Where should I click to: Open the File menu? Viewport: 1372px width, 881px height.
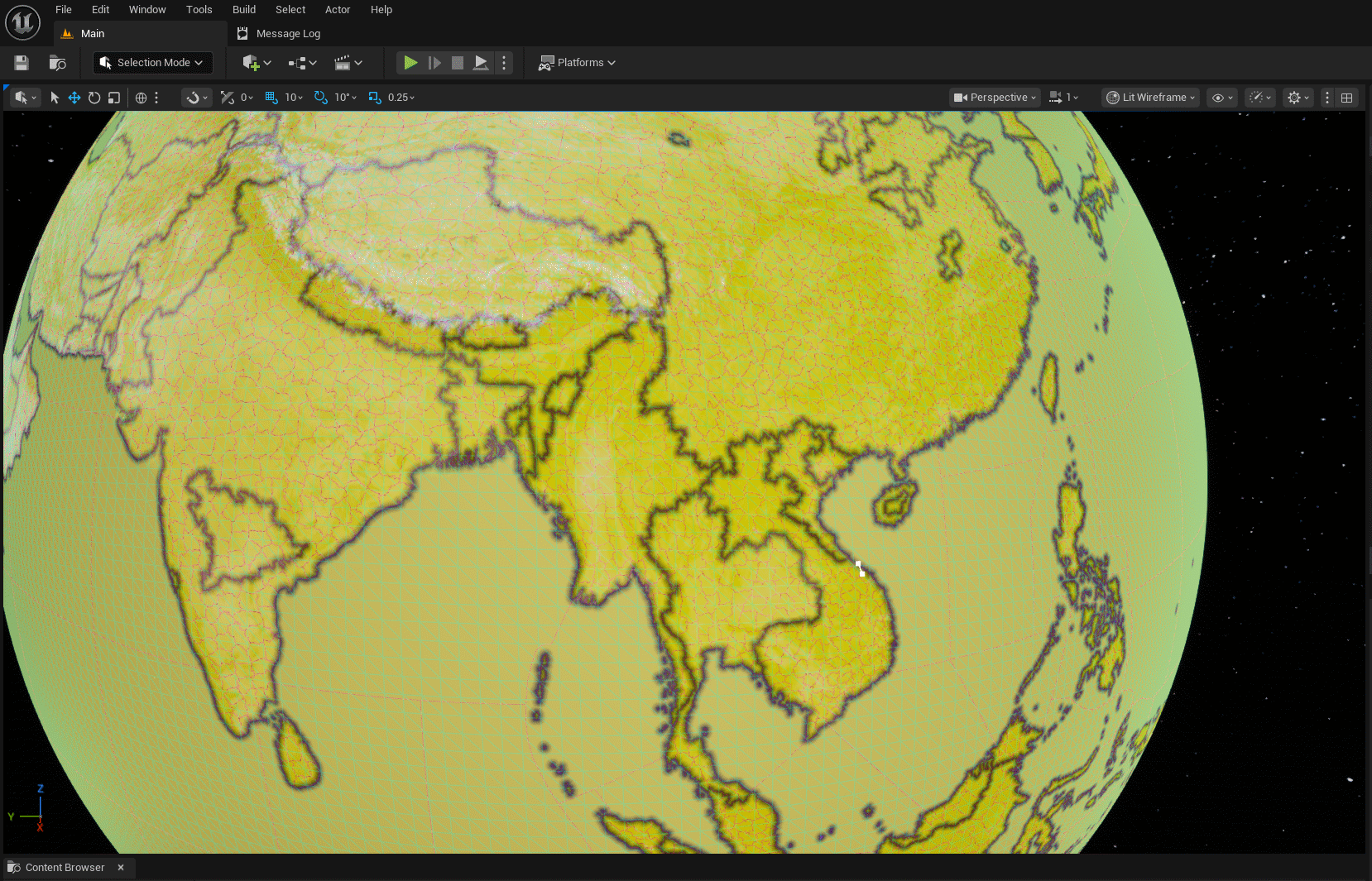click(x=64, y=10)
